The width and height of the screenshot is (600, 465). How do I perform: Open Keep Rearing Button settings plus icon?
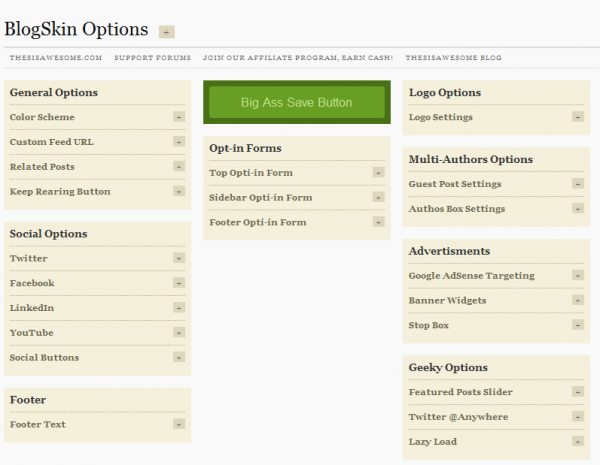pos(179,191)
